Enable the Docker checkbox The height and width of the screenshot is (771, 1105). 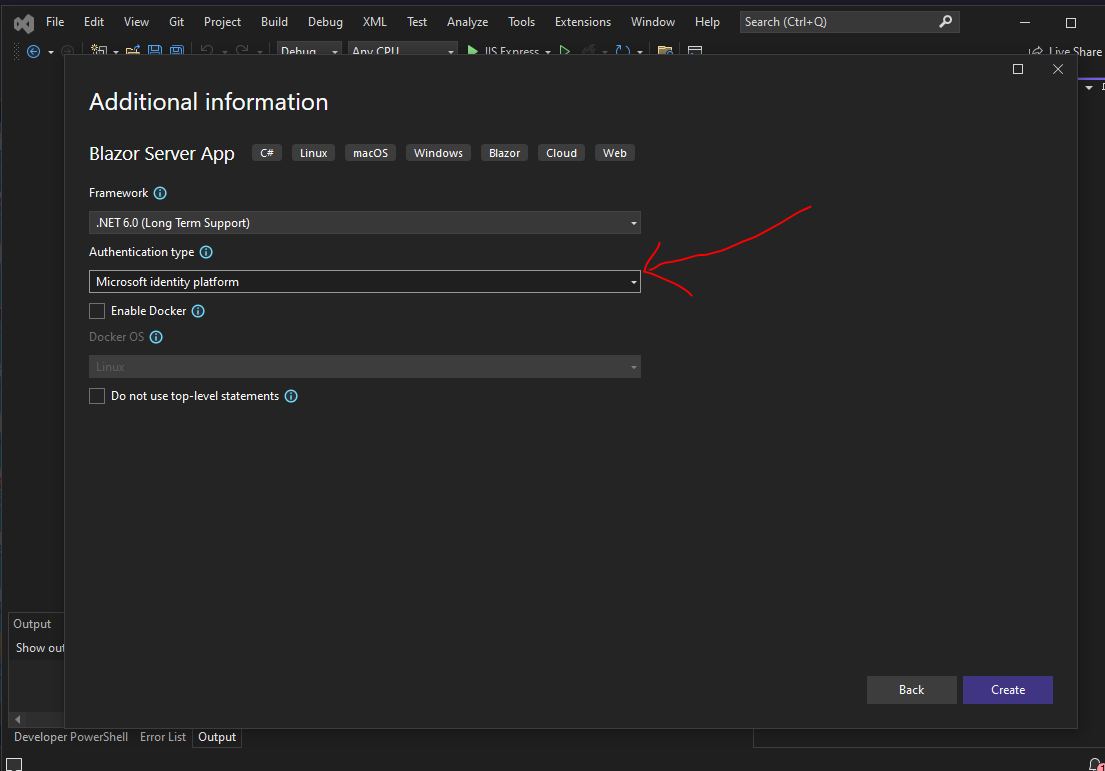[x=97, y=311]
